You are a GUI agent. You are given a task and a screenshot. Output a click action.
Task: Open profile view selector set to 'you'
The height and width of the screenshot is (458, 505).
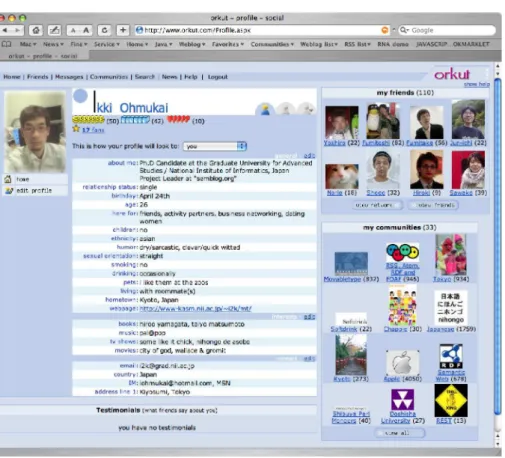(x=215, y=146)
